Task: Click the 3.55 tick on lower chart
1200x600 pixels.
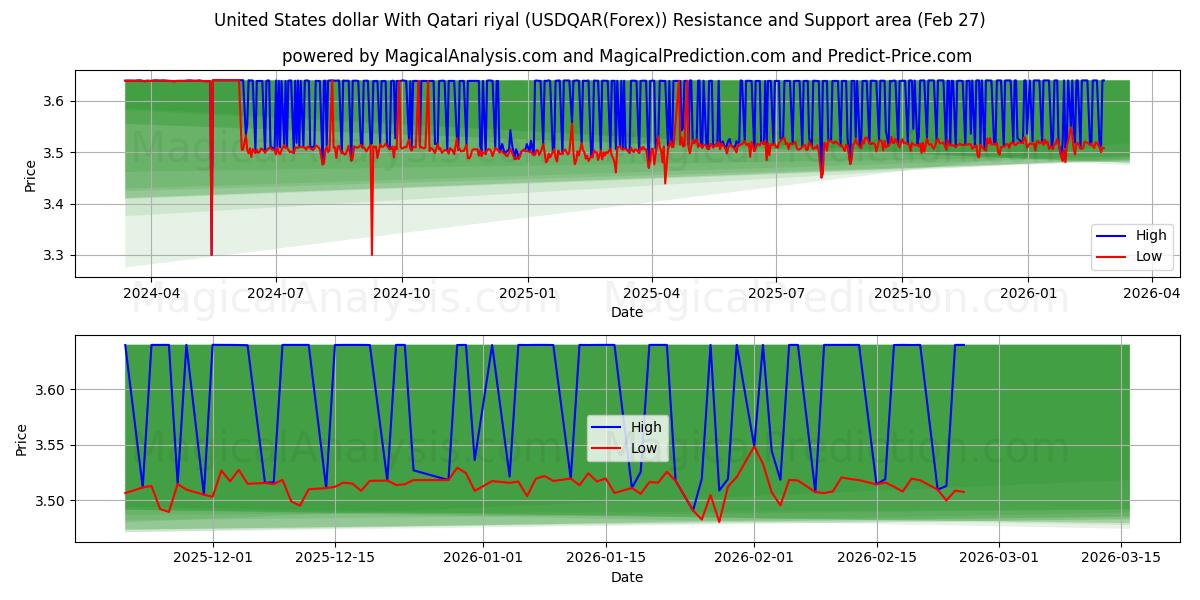Action: pyautogui.click(x=52, y=445)
